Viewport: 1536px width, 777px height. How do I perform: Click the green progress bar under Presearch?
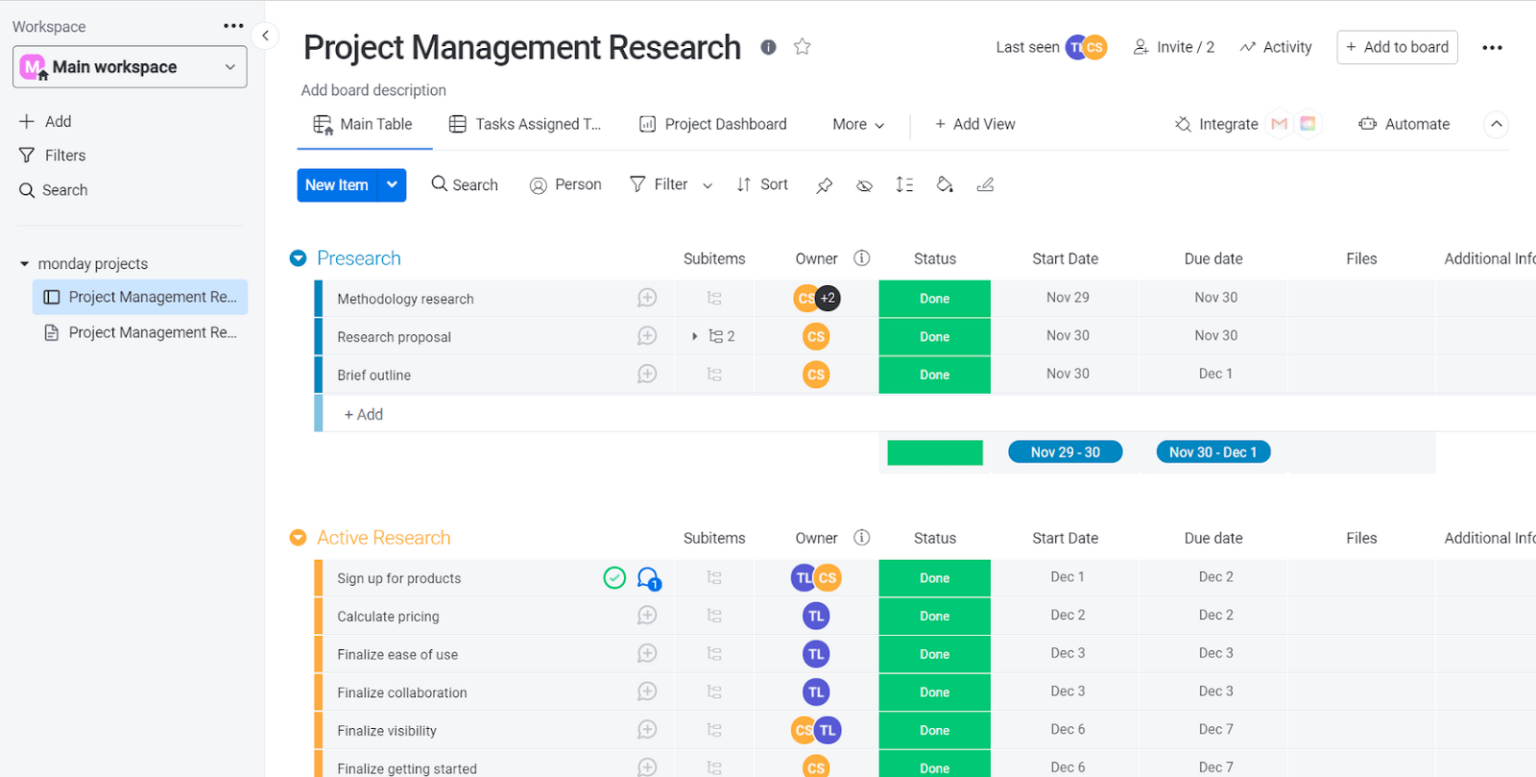coord(934,452)
